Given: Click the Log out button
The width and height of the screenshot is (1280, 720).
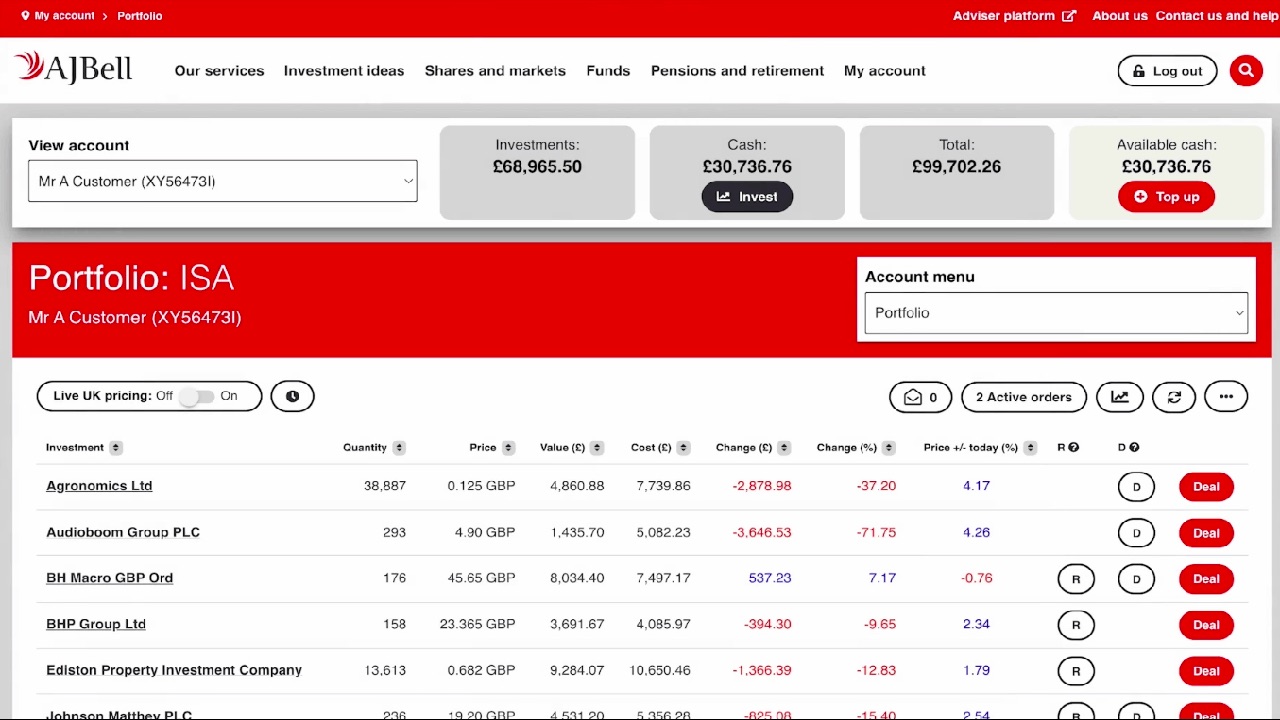Looking at the screenshot, I should pos(1167,71).
